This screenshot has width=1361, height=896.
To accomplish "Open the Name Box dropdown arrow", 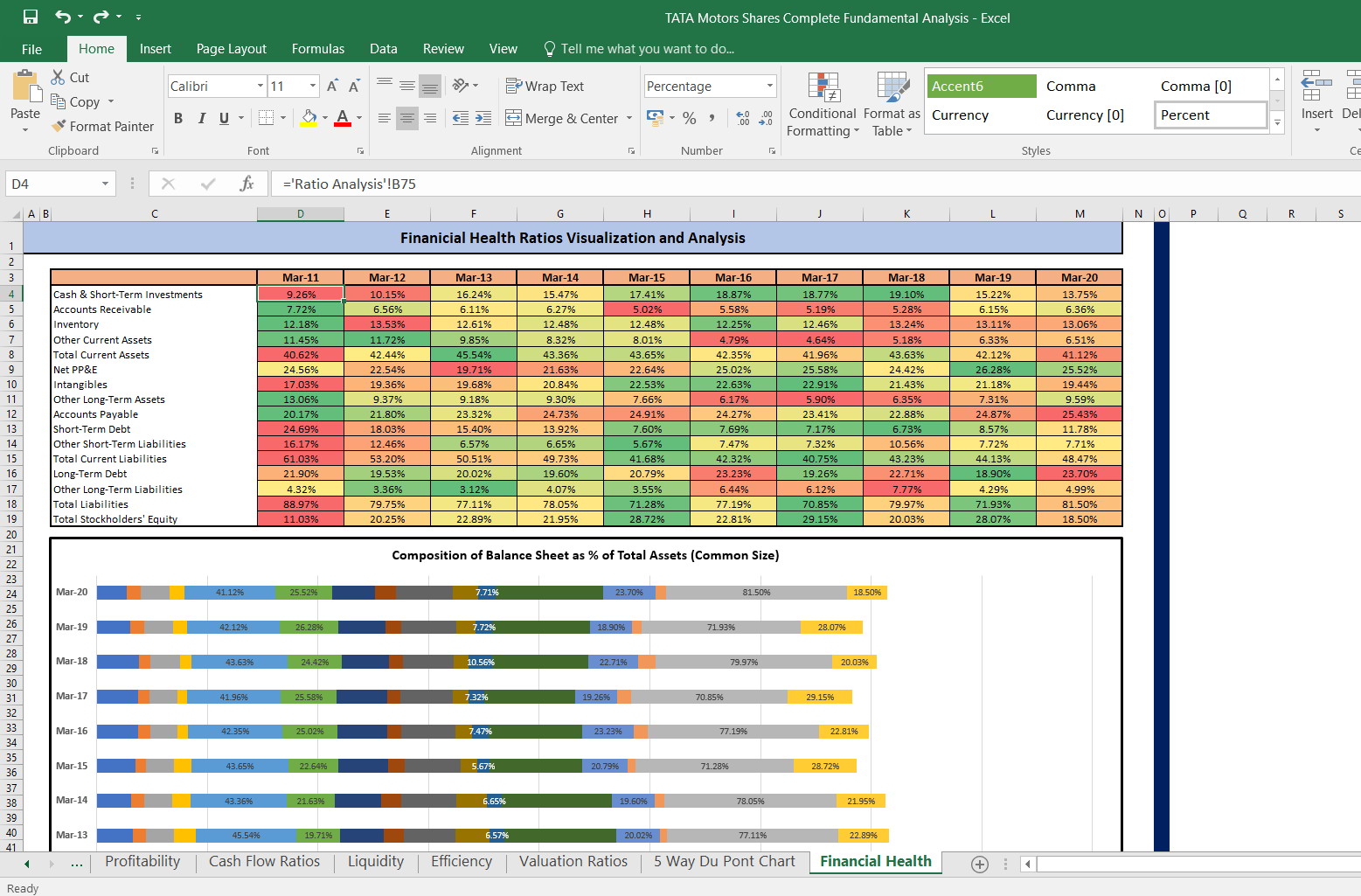I will (x=105, y=184).
